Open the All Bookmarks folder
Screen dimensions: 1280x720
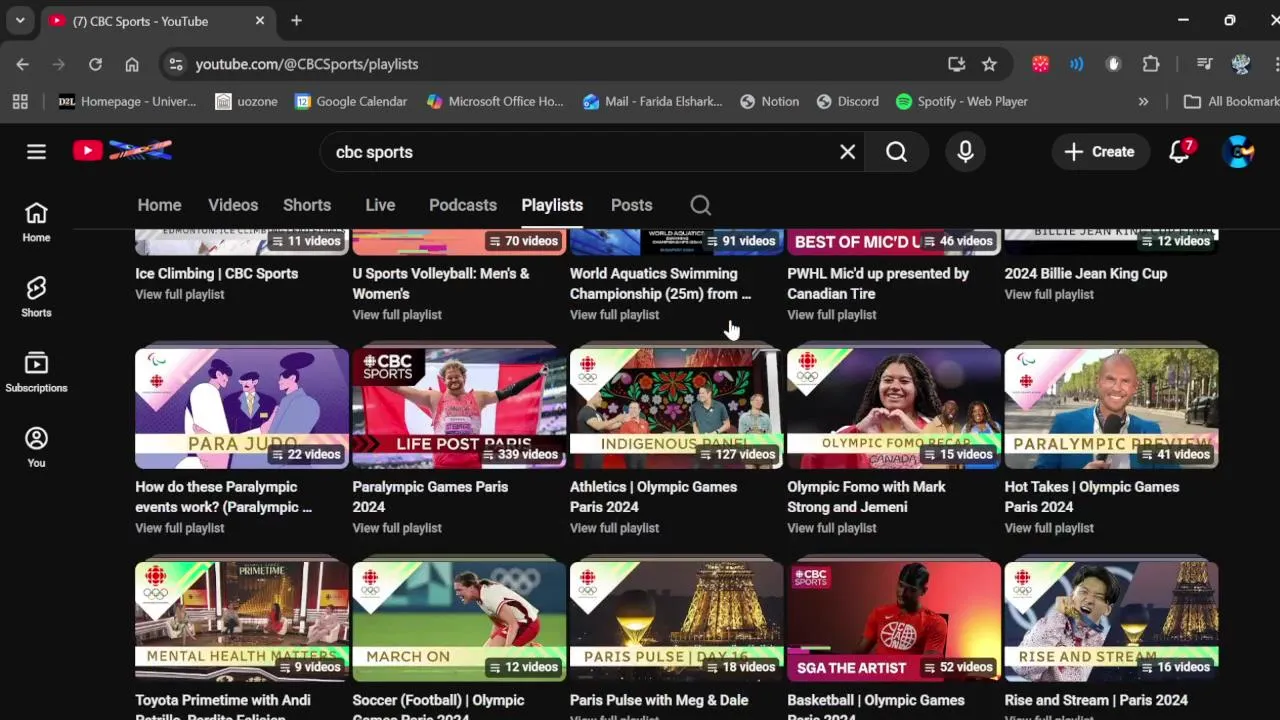(x=1231, y=101)
